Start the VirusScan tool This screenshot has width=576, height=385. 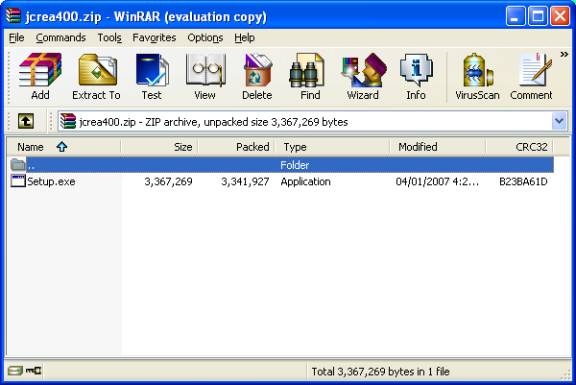[477, 77]
